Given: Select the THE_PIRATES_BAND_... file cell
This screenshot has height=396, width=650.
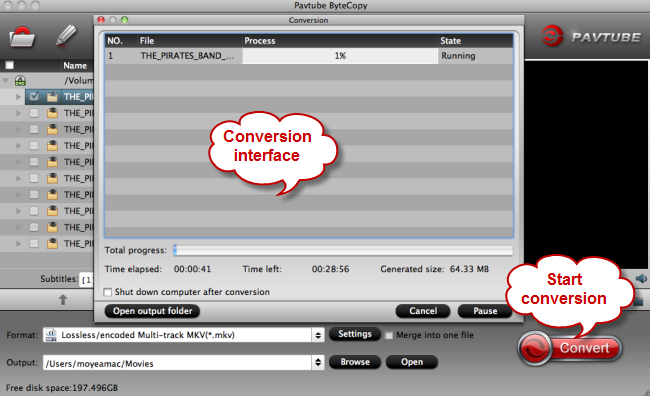Looking at the screenshot, I should (187, 56).
